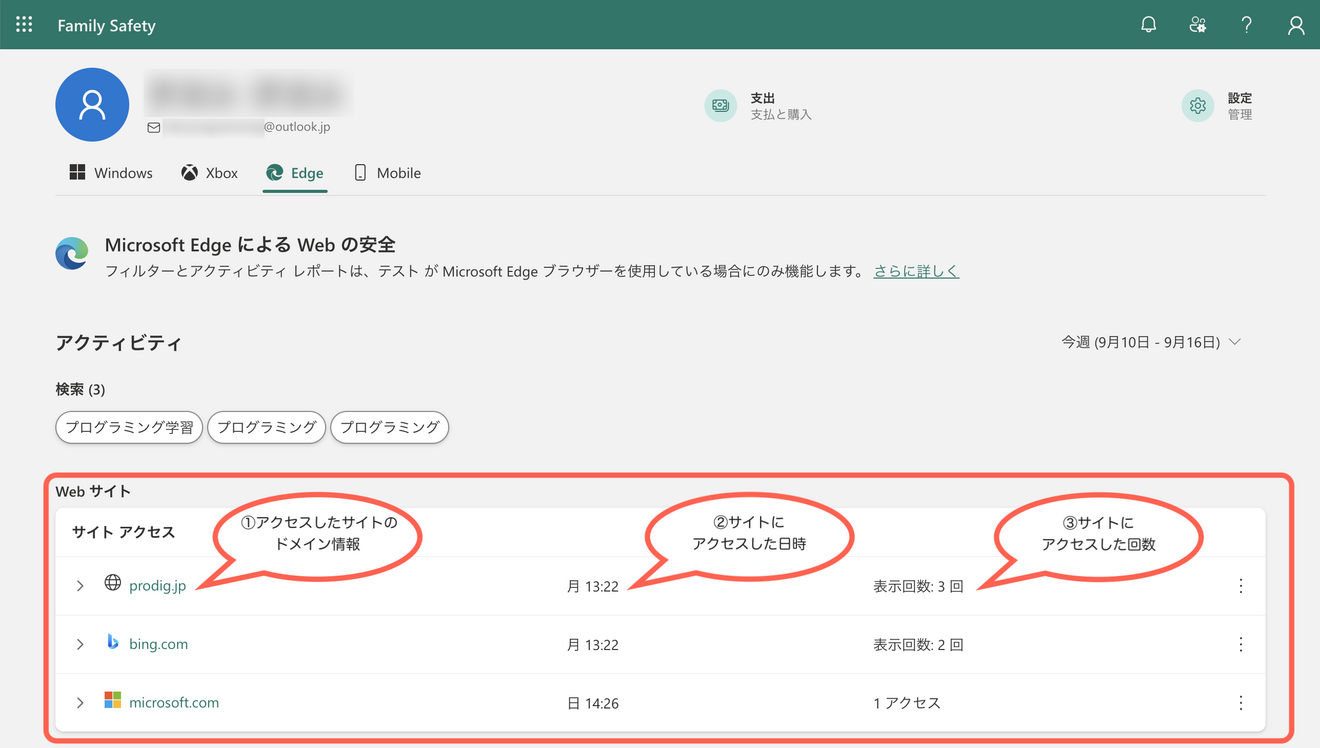
Task: Switch to the Xbox tab
Action: 209,173
